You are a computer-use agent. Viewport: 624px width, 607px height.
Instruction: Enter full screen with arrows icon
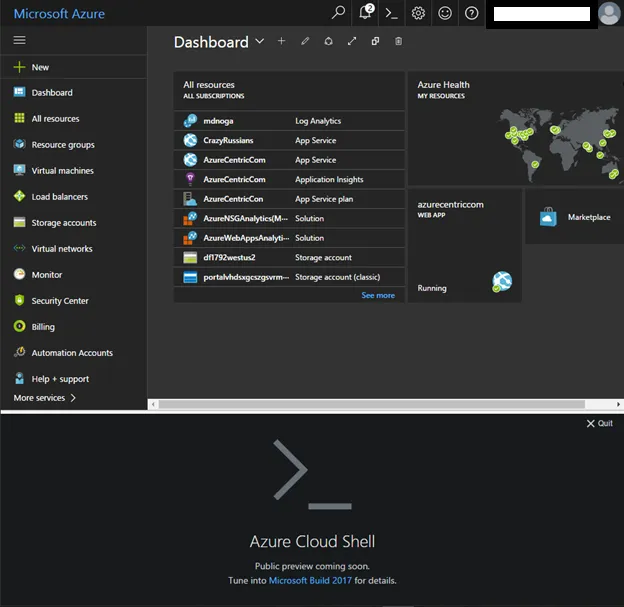tap(352, 41)
